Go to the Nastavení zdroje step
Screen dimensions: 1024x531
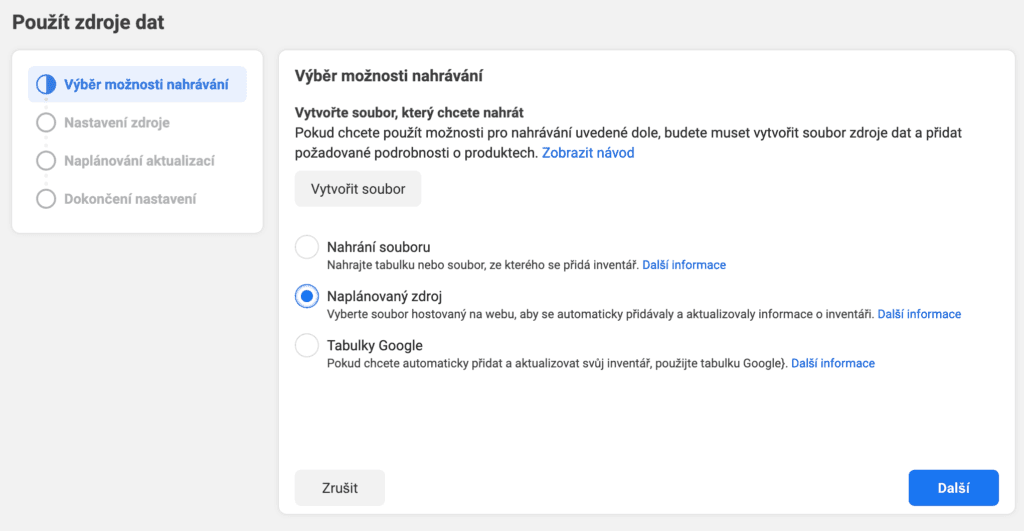pos(117,123)
